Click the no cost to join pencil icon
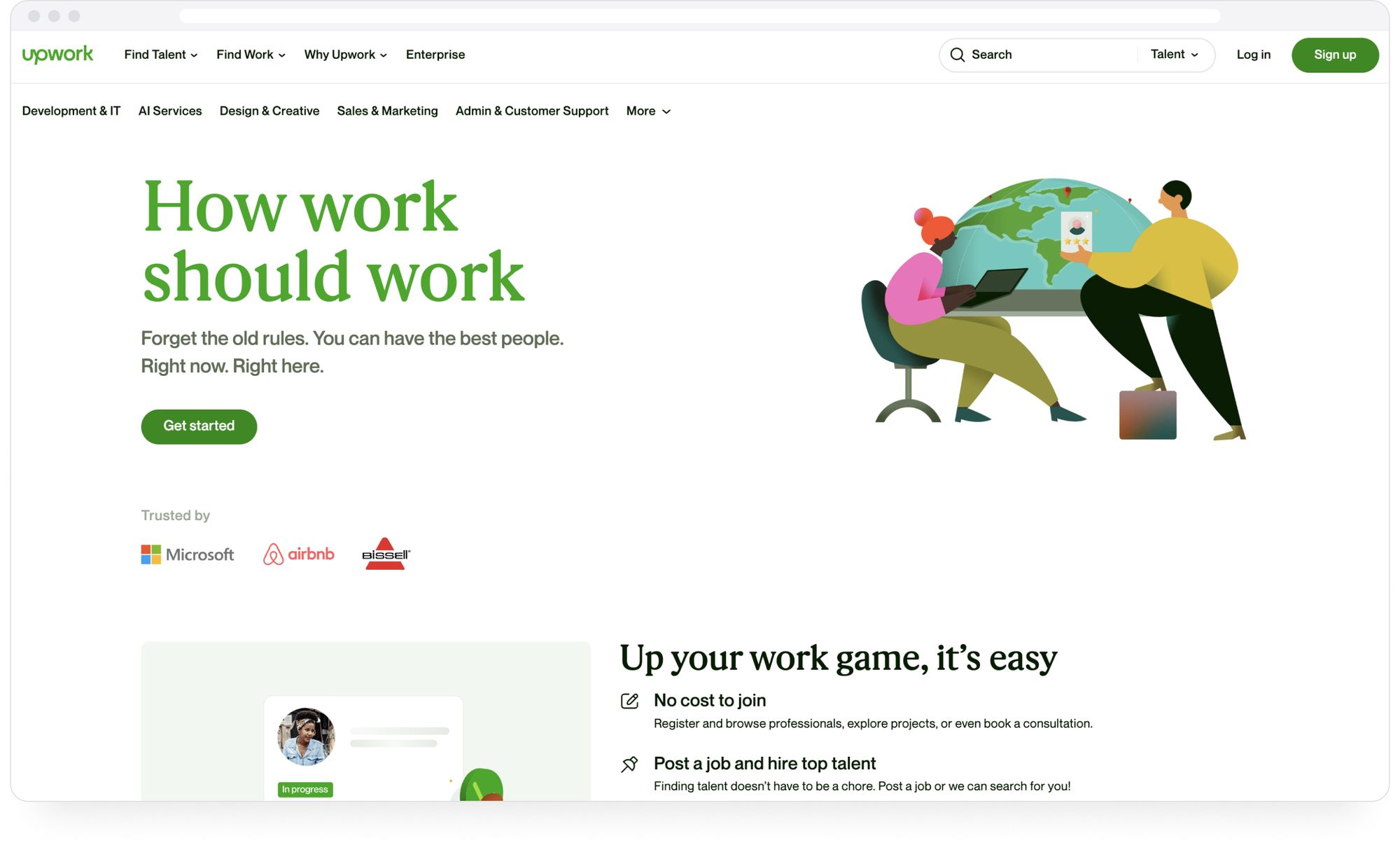The image size is (1400, 852). [x=630, y=700]
